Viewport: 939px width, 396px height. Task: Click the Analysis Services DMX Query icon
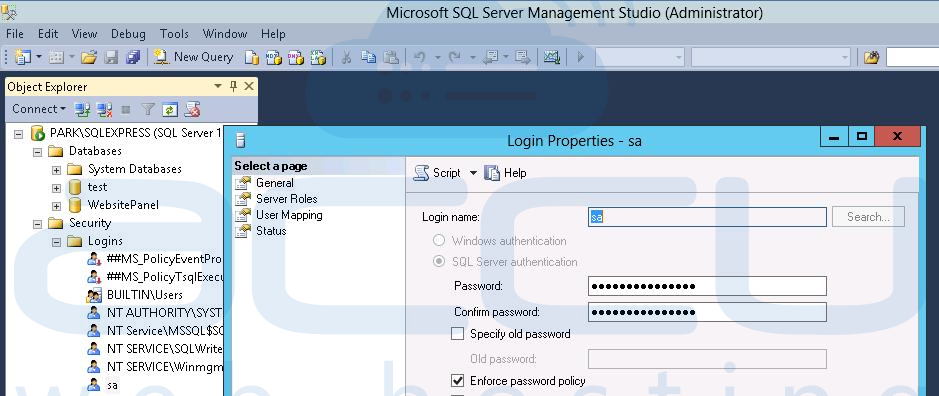296,58
